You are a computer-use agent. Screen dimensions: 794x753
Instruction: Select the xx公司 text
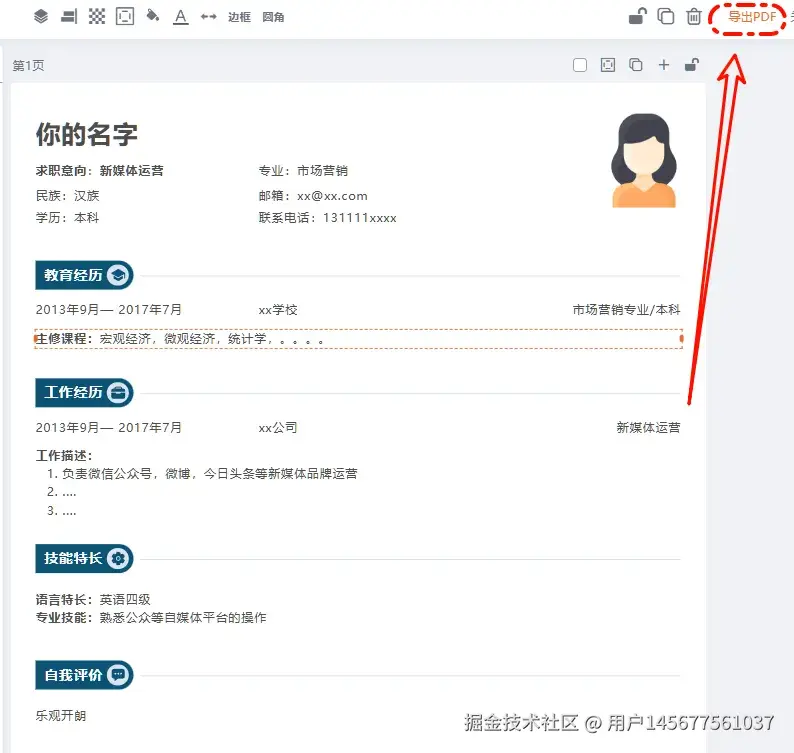(x=277, y=428)
